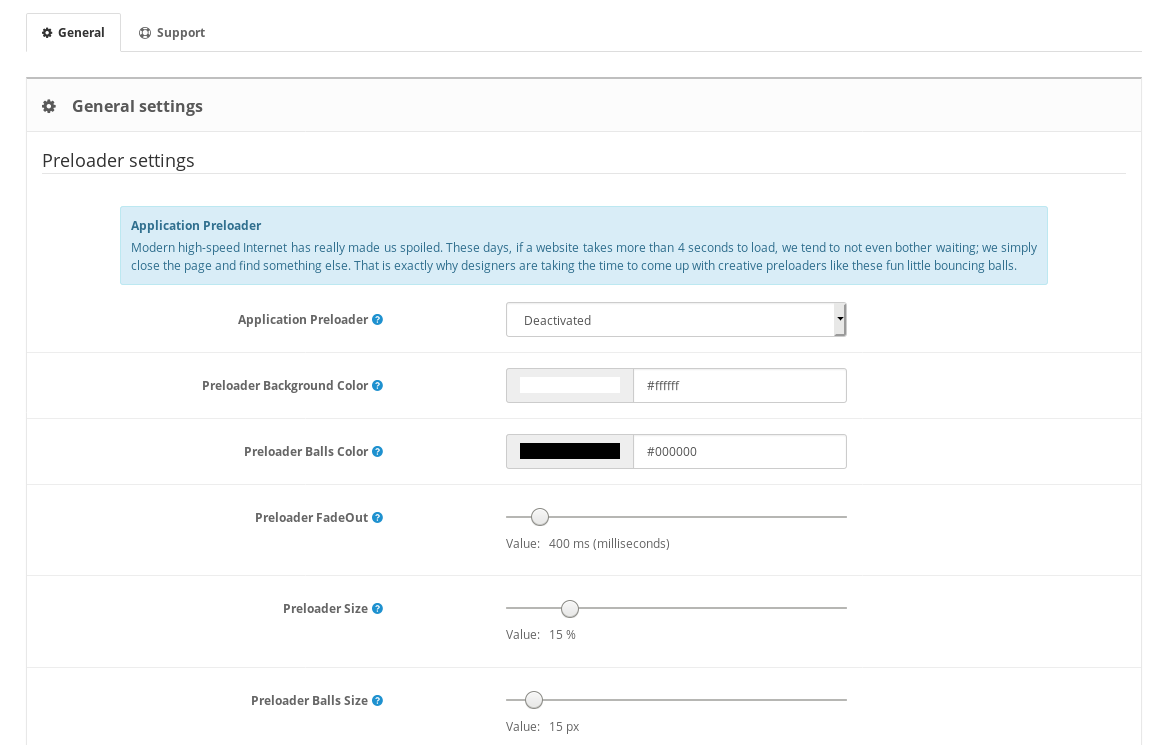This screenshot has width=1162, height=745.
Task: Pick the black Preloader Balls color swatch
Action: pyautogui.click(x=570, y=451)
